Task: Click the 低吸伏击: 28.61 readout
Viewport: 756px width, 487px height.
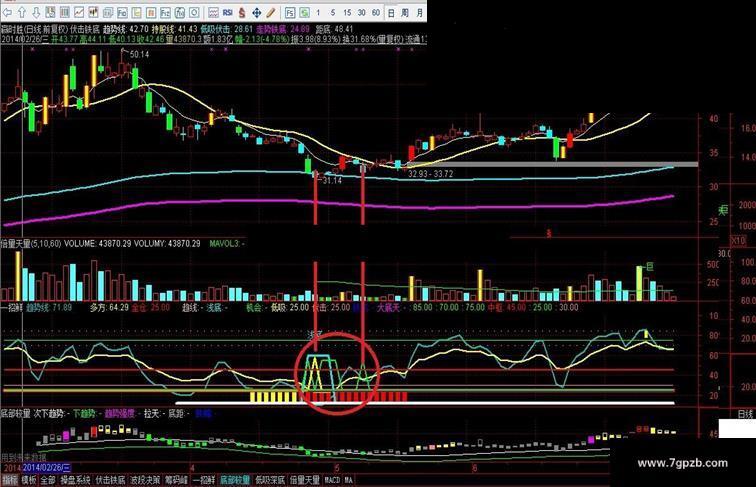Action: click(226, 29)
